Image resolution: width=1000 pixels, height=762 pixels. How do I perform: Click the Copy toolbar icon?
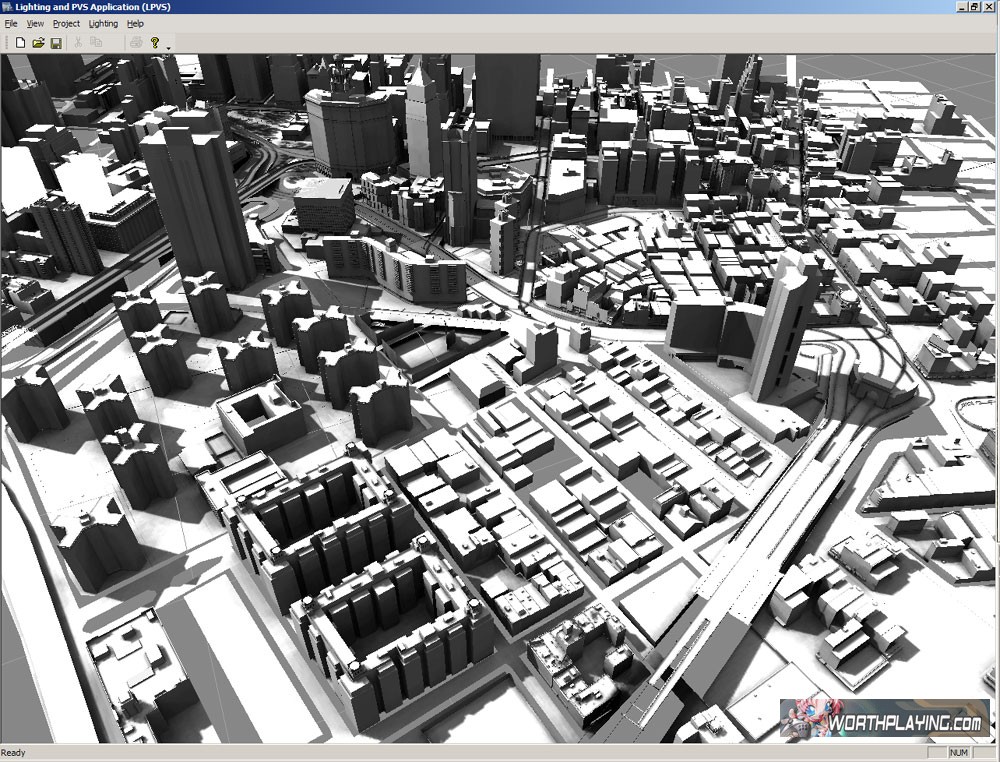pos(96,42)
